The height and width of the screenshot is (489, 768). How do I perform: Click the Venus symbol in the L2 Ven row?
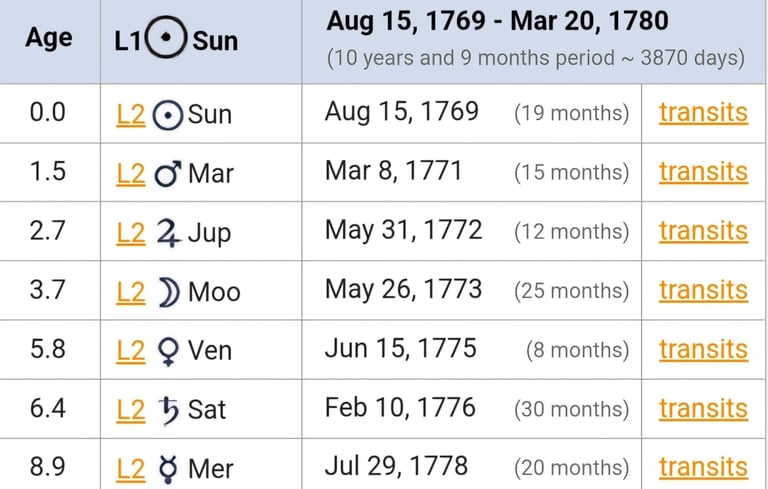click(166, 350)
